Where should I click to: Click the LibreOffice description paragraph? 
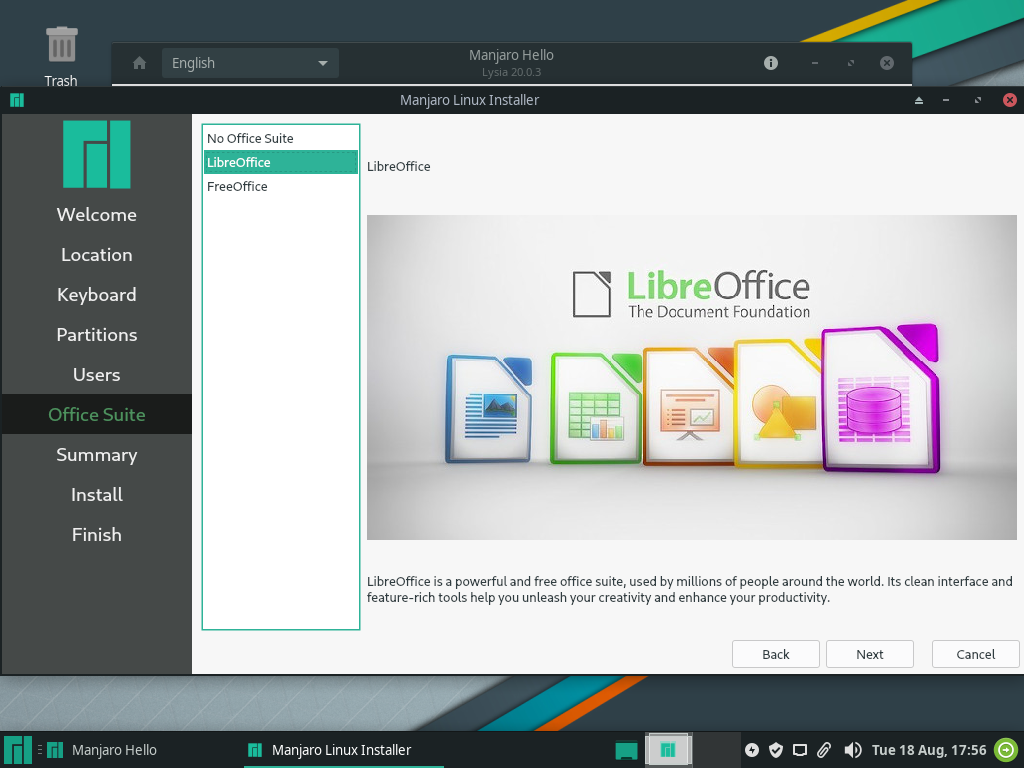pos(690,589)
